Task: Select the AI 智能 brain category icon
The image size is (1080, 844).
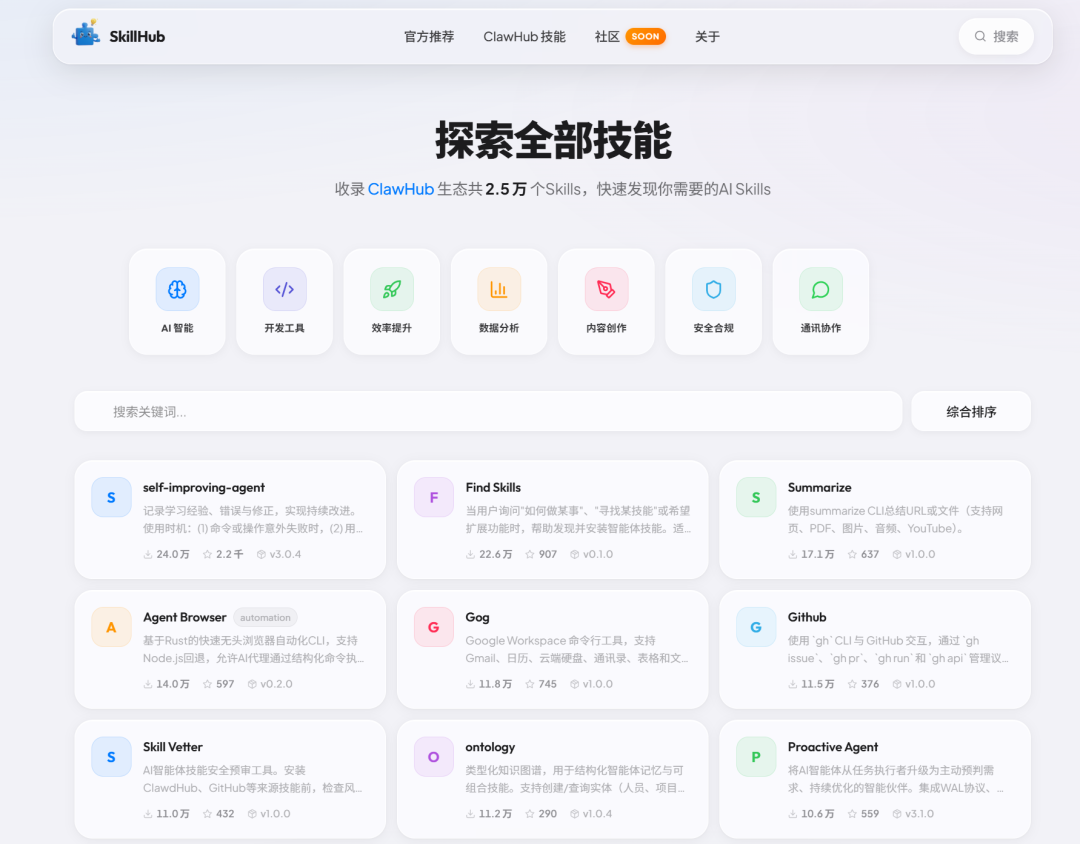Action: coord(177,289)
